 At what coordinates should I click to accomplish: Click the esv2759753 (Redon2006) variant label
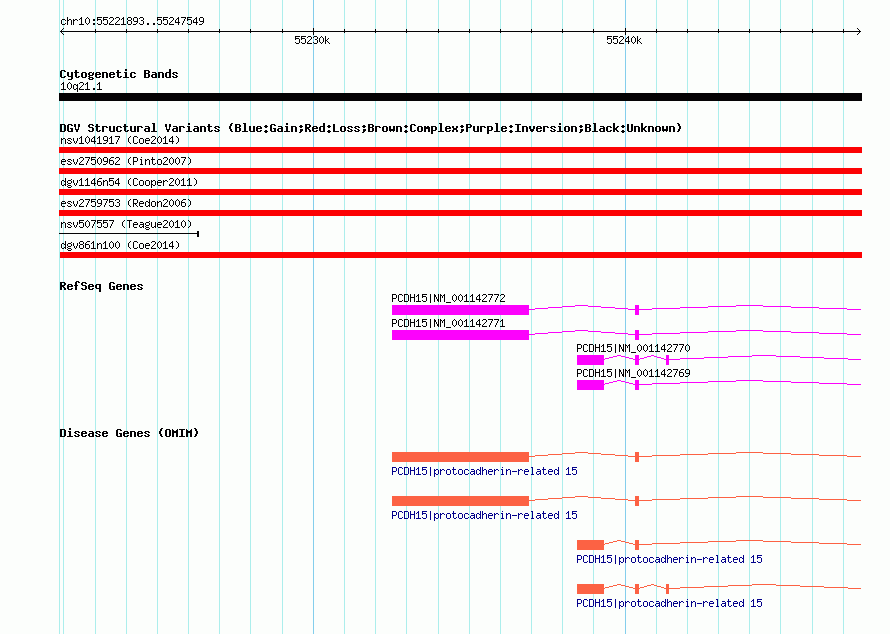coord(126,203)
